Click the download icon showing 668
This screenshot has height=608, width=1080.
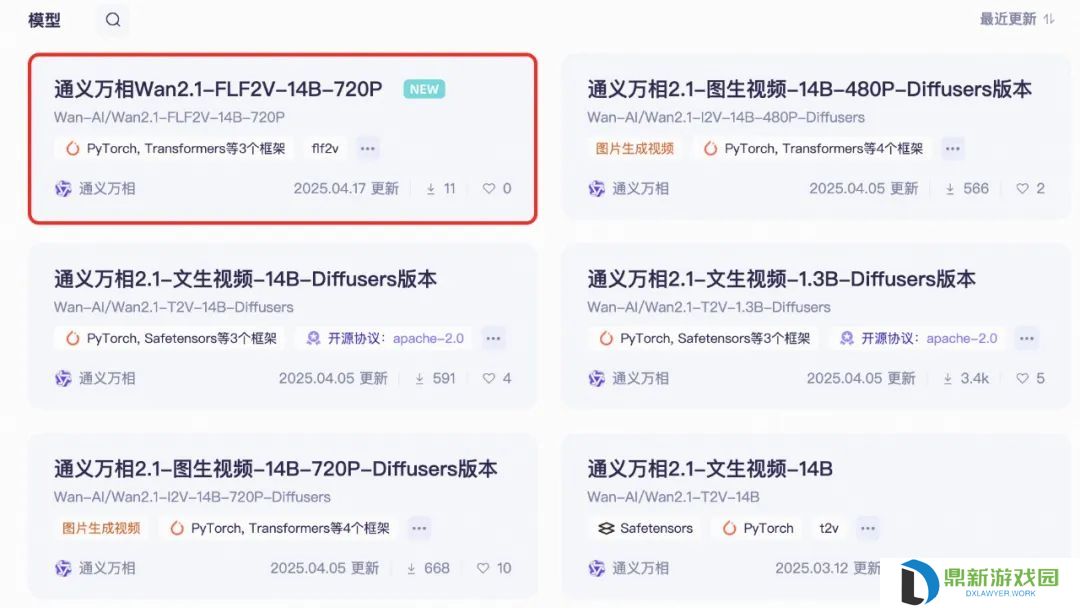coord(411,569)
